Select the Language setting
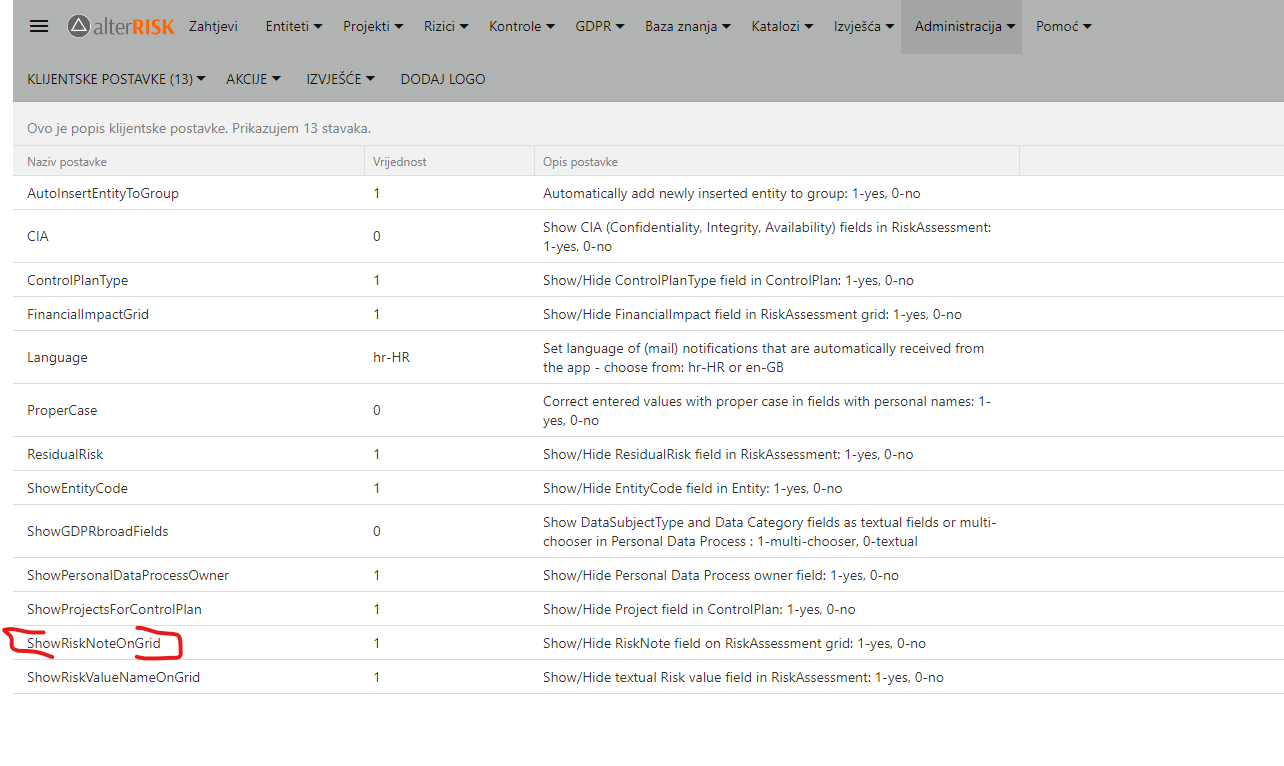 57,357
